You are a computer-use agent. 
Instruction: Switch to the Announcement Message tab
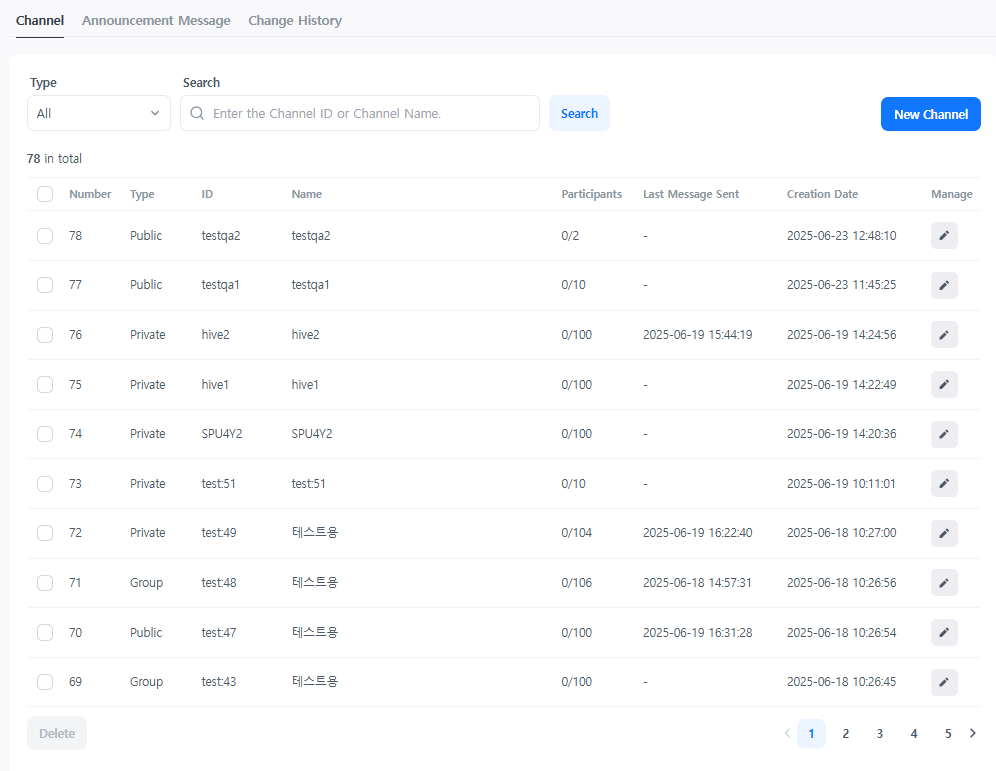point(156,20)
